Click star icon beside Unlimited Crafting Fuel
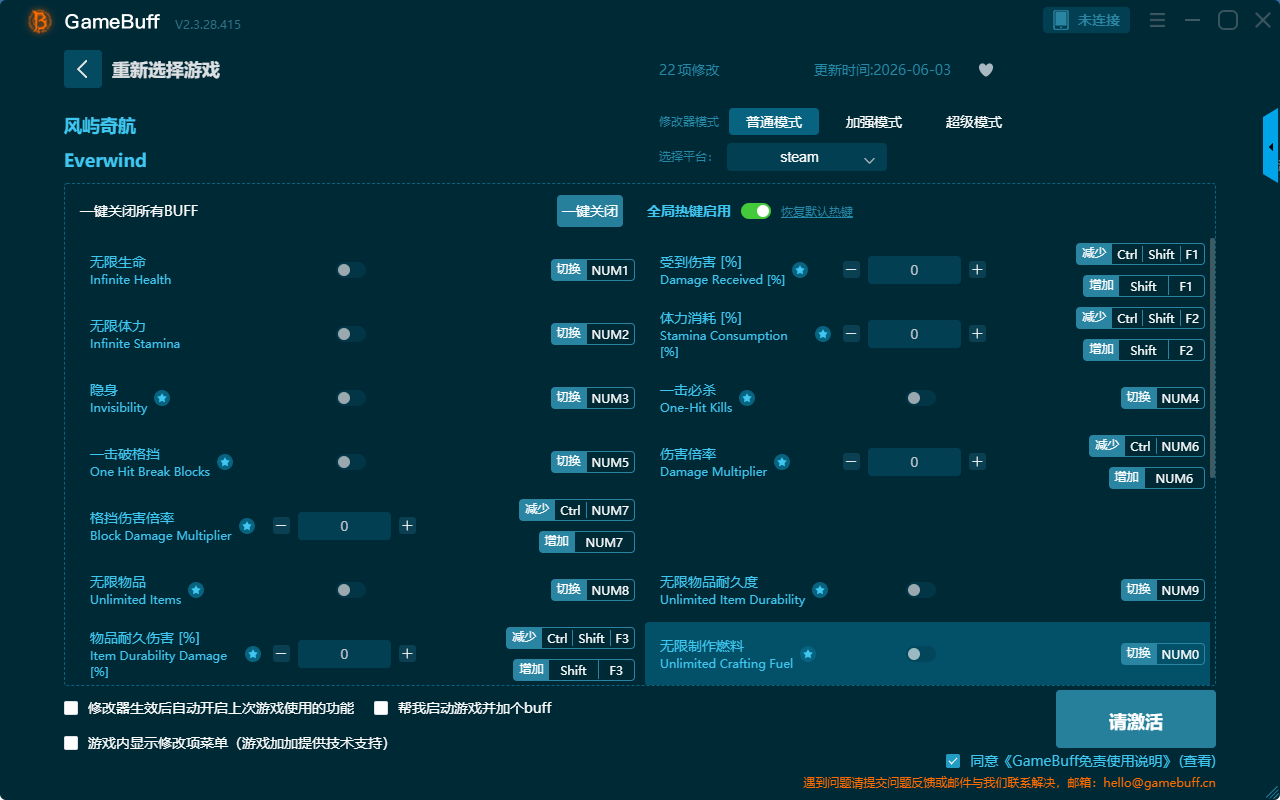 point(808,654)
